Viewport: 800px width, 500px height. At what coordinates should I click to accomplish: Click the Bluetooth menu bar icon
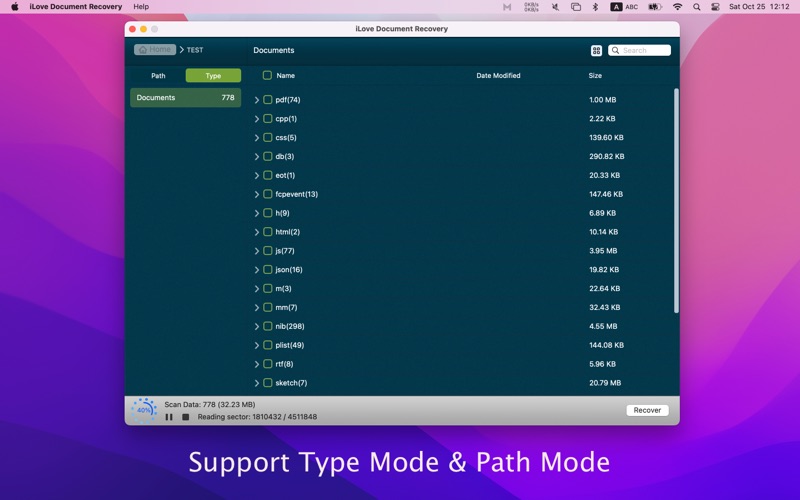coord(595,7)
